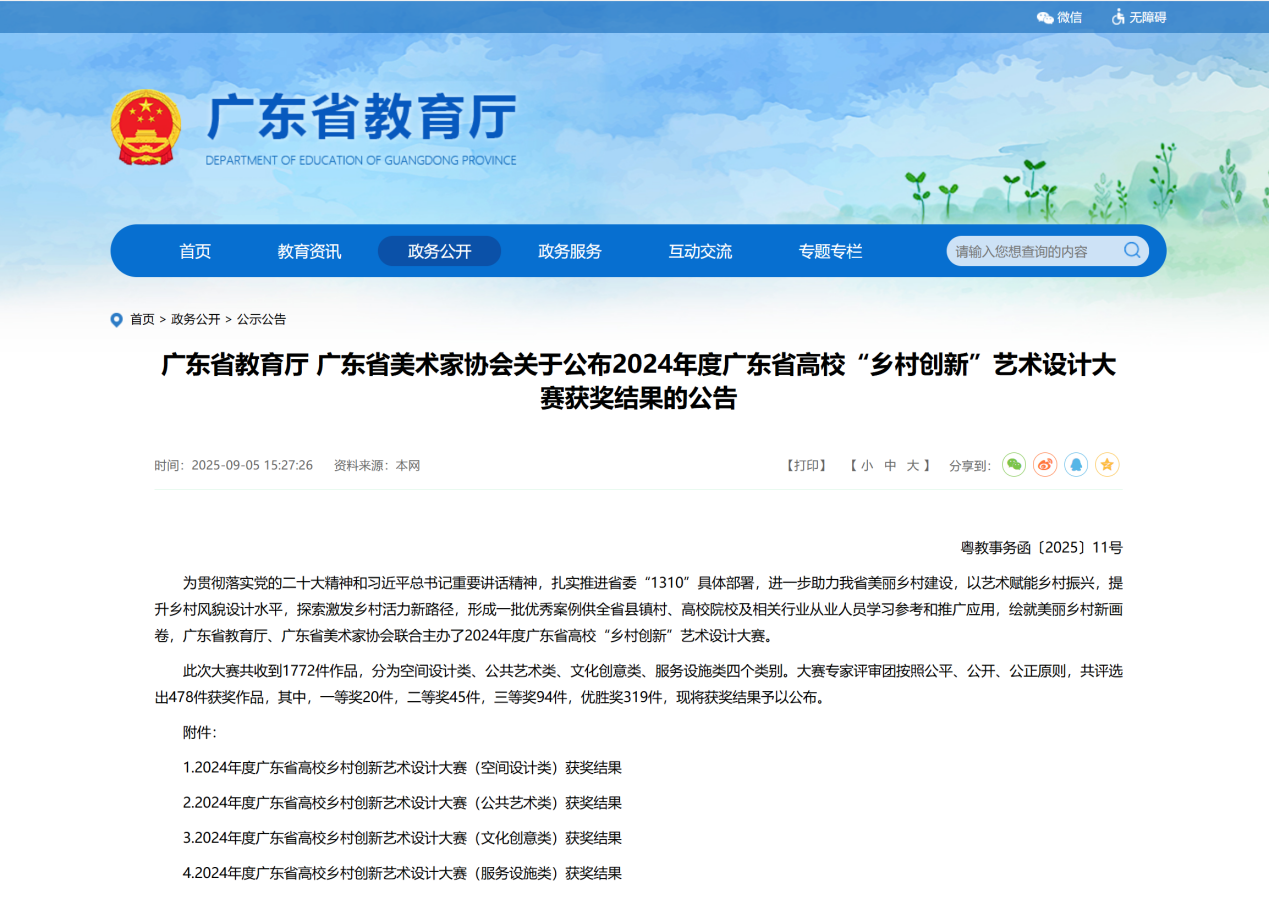Set font size to 小
The width and height of the screenshot is (1269, 900).
click(866, 466)
